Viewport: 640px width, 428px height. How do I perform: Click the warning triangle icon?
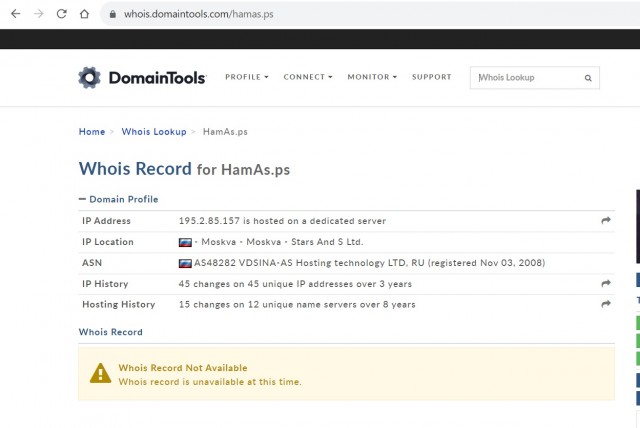tap(100, 373)
